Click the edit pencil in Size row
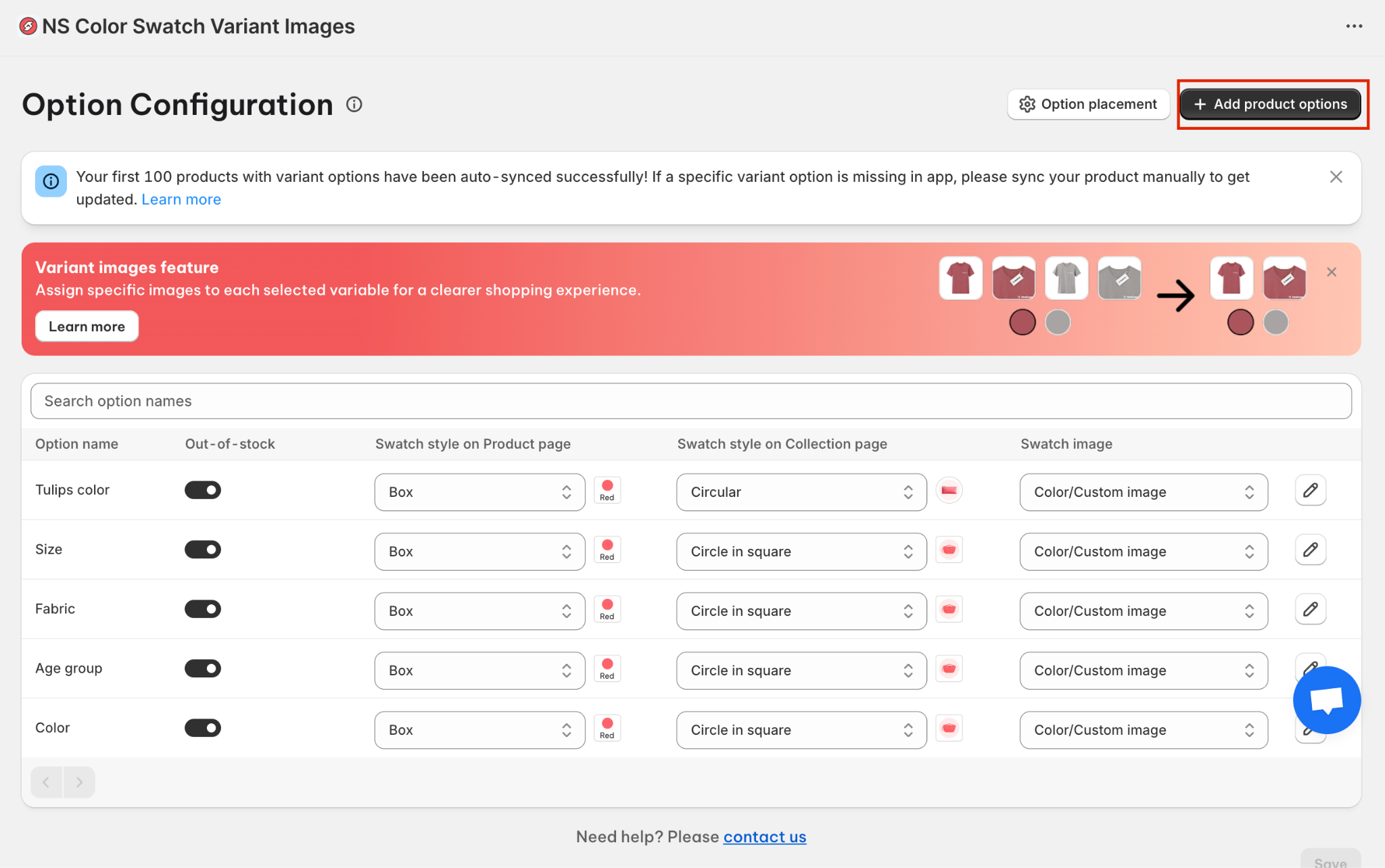Screen dimensions: 1385x868 [1310, 550]
